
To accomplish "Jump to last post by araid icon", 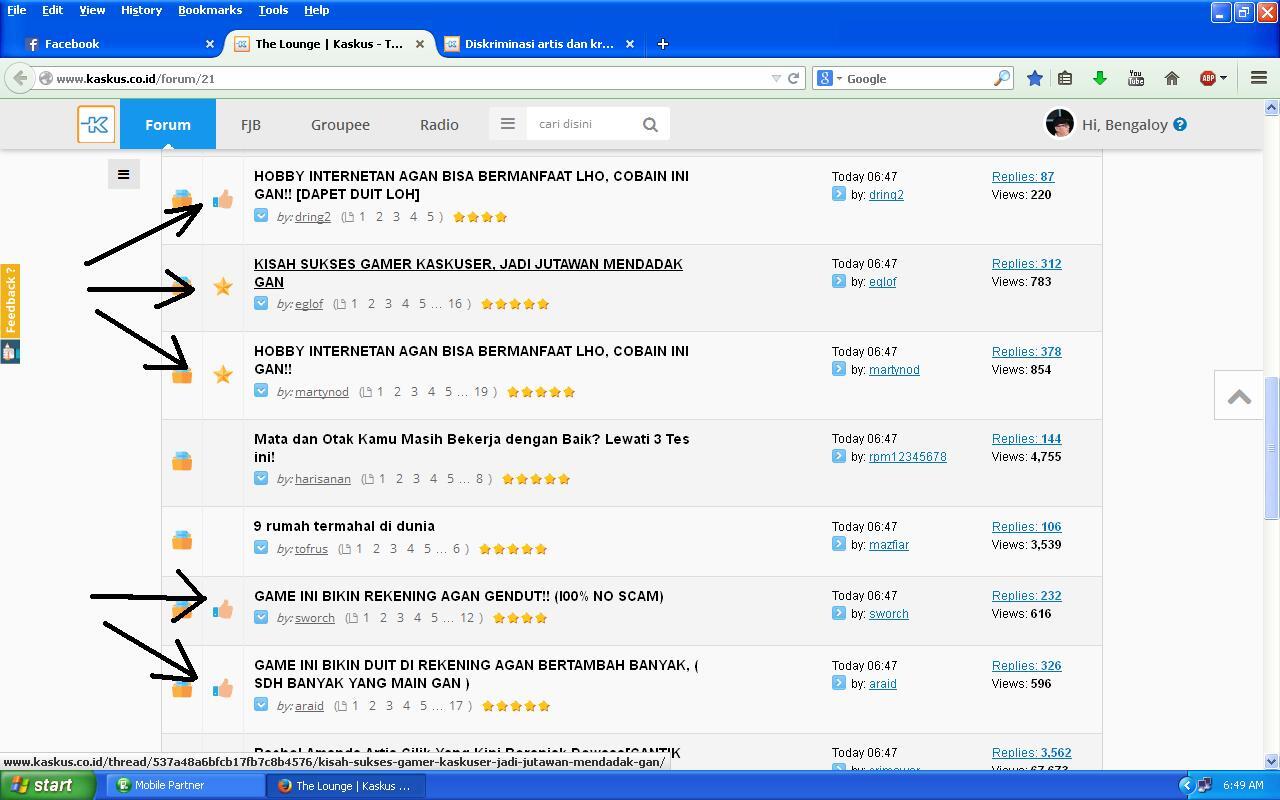I will (839, 683).
